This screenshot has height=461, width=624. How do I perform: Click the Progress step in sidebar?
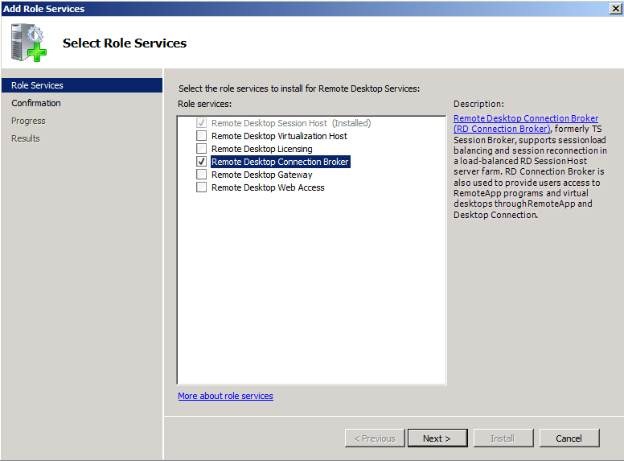28,121
